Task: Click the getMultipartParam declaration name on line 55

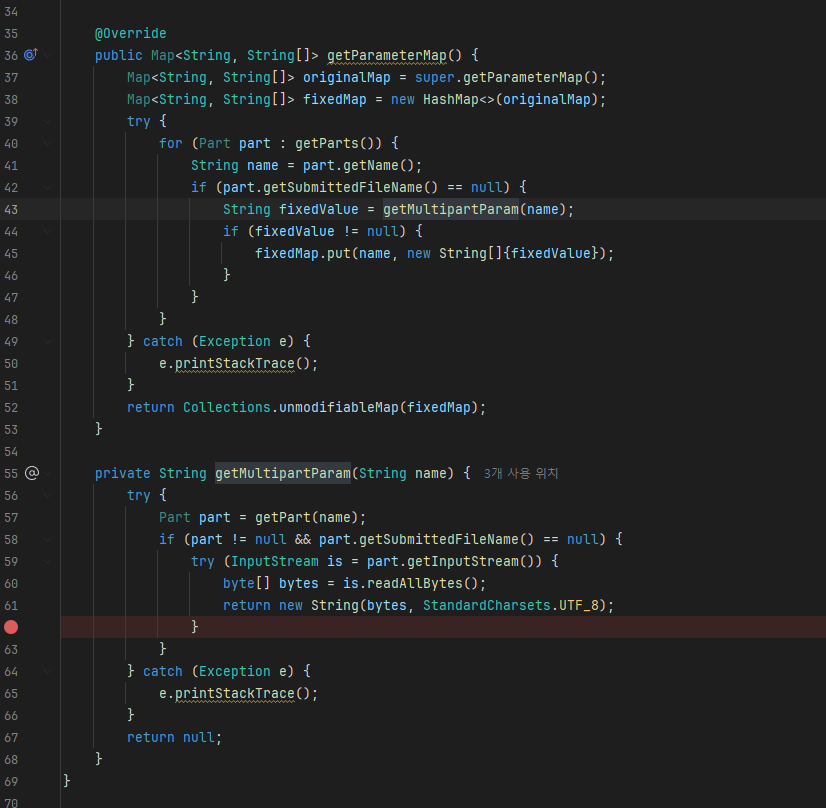Action: click(283, 473)
